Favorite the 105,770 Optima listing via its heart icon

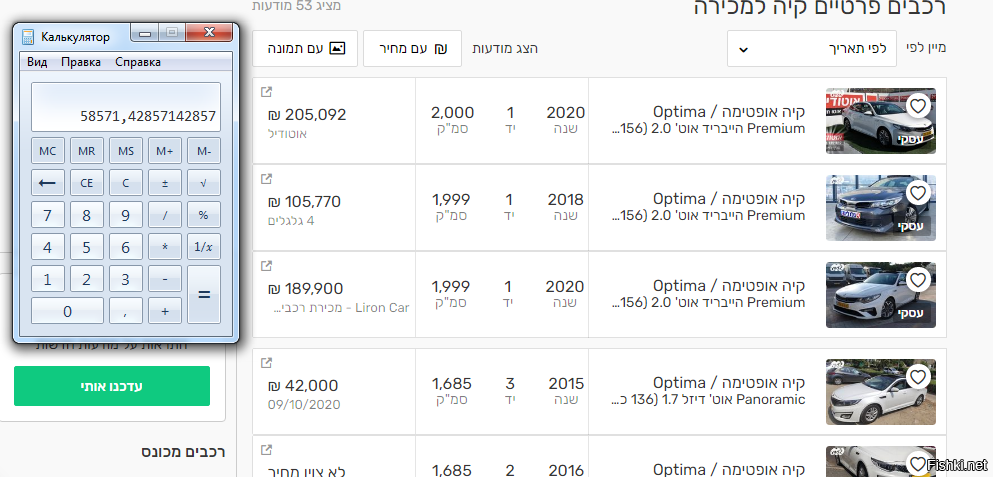click(918, 192)
